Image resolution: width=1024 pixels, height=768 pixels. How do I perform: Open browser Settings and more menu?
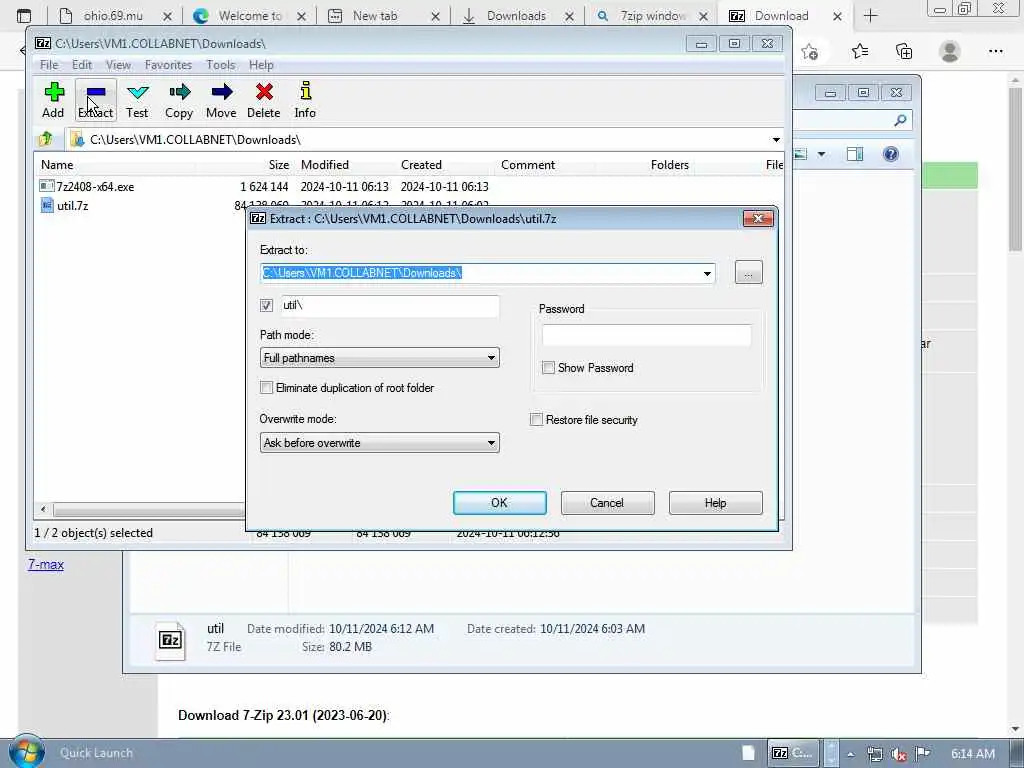[996, 52]
